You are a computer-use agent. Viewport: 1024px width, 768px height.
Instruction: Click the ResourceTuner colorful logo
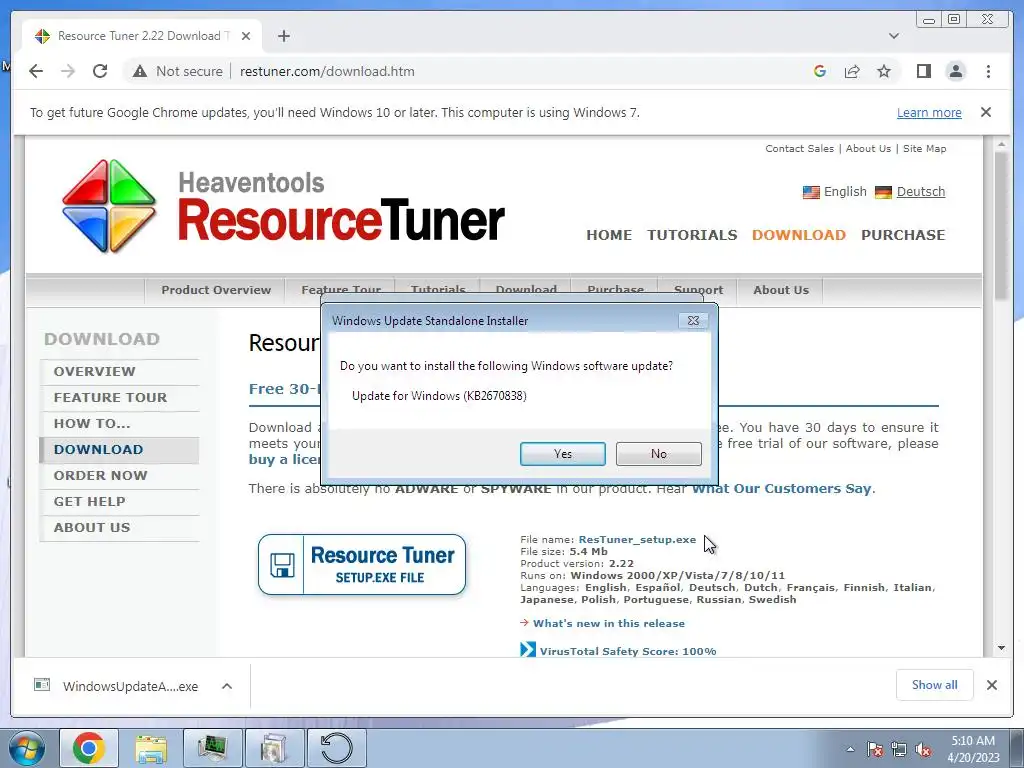coord(109,206)
